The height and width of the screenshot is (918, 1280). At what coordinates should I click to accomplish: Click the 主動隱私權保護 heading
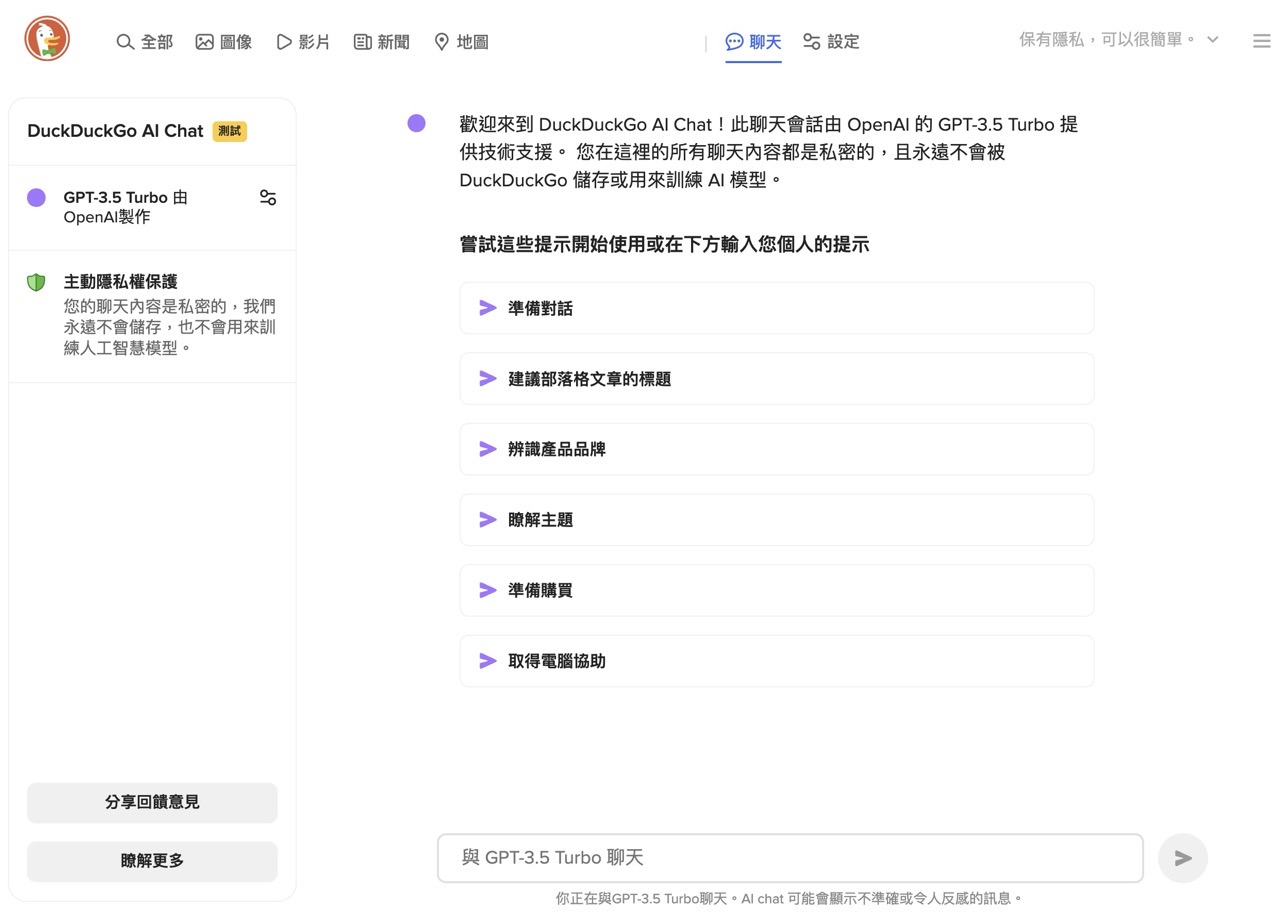[120, 282]
